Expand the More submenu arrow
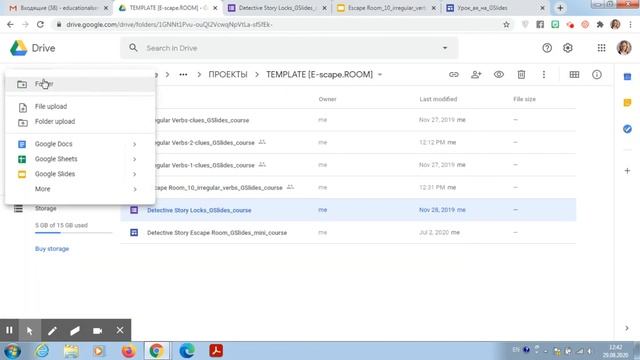 pos(134,189)
